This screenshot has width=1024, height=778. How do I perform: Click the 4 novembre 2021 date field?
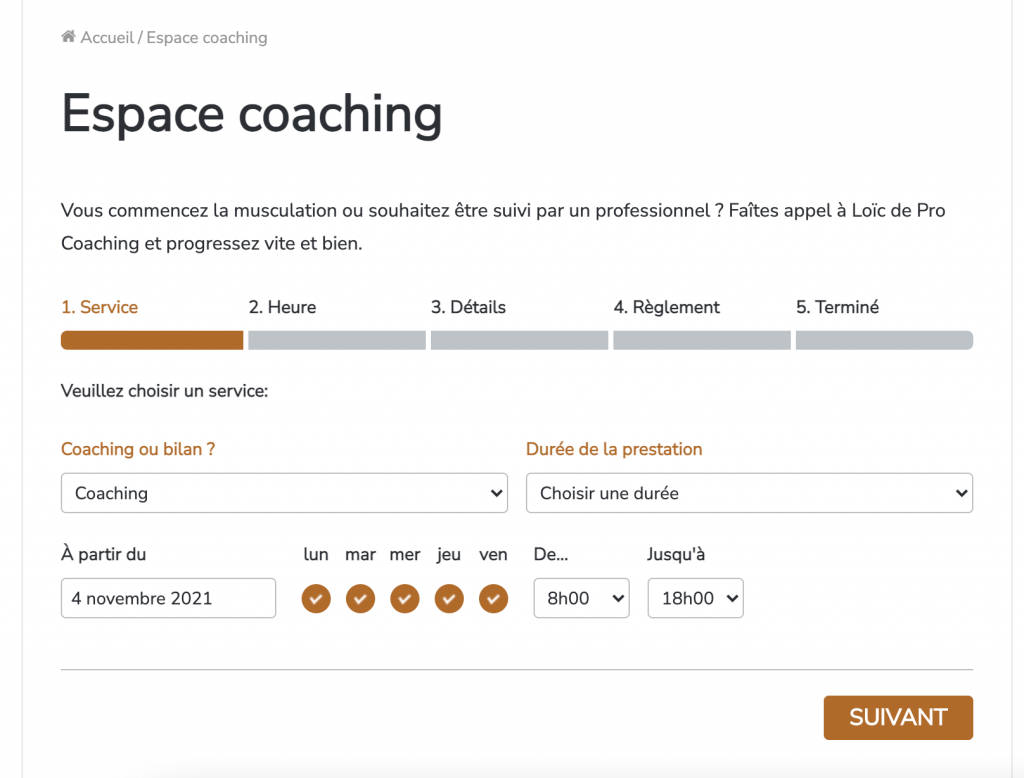168,598
